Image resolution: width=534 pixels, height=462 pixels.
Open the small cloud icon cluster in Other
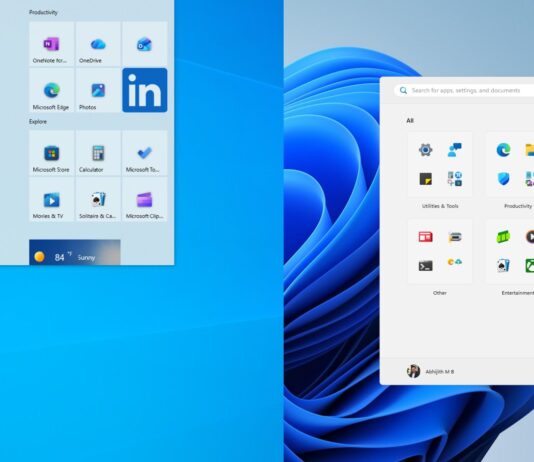(455, 262)
